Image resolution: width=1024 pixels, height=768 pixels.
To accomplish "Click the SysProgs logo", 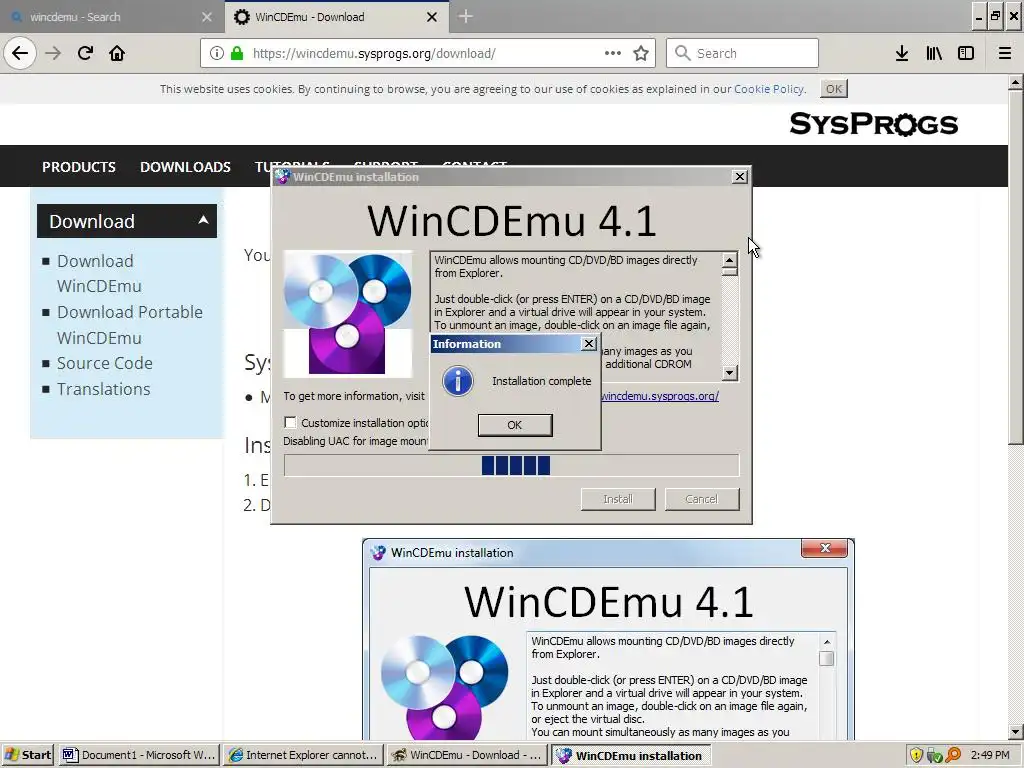I will click(x=873, y=123).
